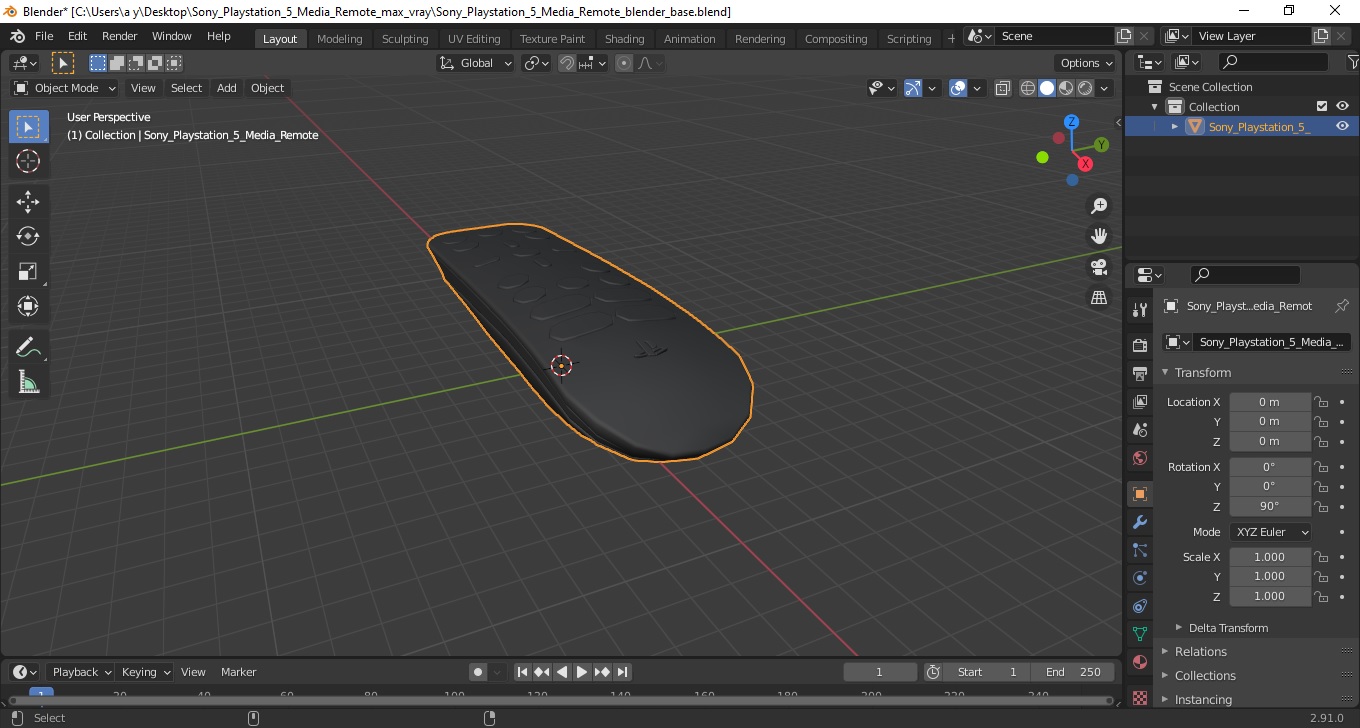1360x728 pixels.
Task: Open Physics properties tab icon
Action: [x=1140, y=578]
